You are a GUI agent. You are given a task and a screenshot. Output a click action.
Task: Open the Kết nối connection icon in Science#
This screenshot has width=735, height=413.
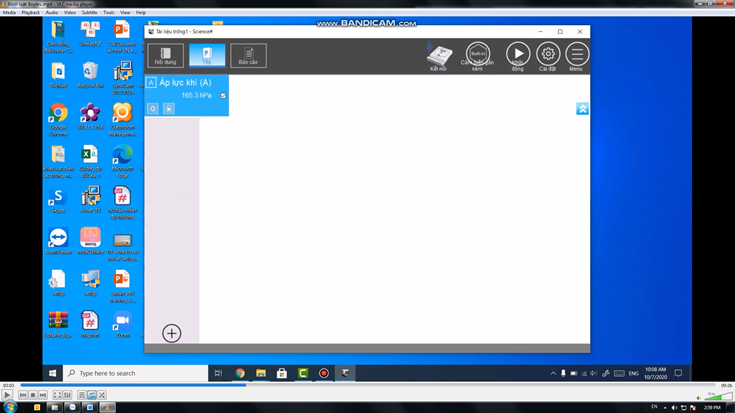pos(439,57)
